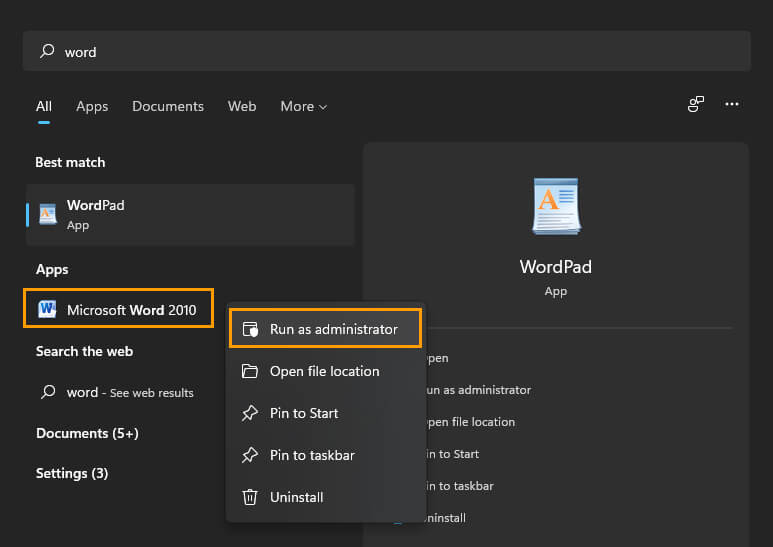This screenshot has height=547, width=773.
Task: Click Microsoft Word 2010 app result
Action: (x=118, y=308)
